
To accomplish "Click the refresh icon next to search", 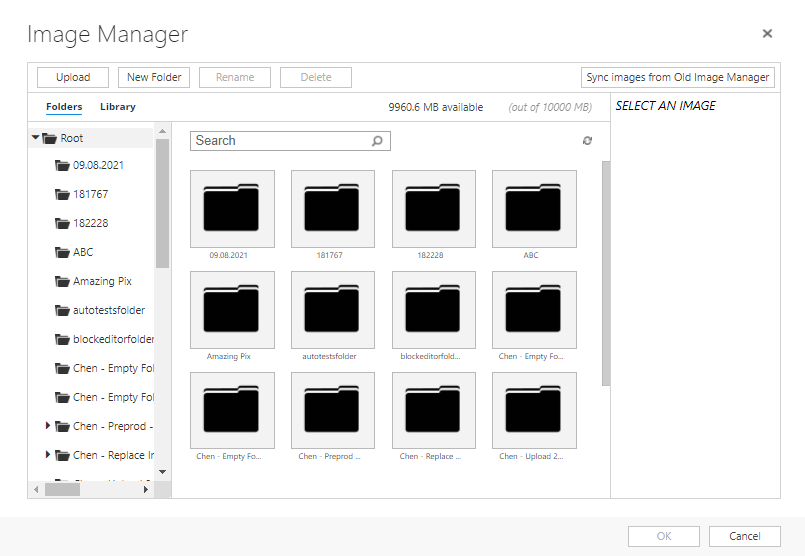I will coord(587,141).
